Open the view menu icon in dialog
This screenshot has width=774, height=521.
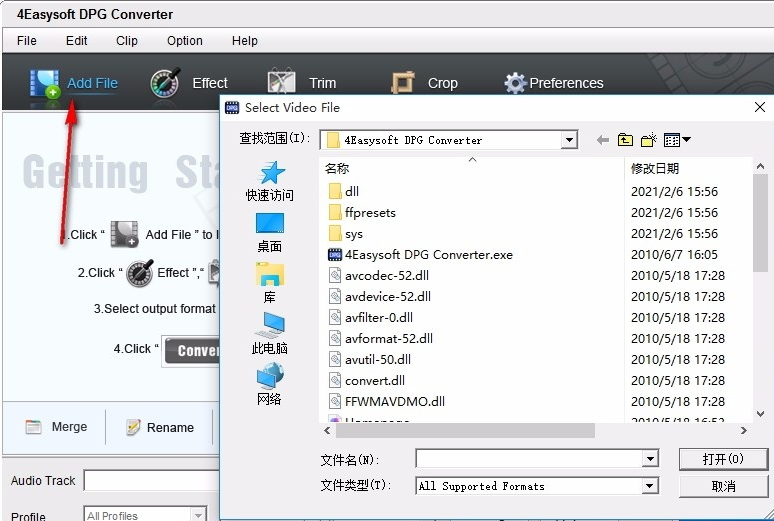point(677,140)
